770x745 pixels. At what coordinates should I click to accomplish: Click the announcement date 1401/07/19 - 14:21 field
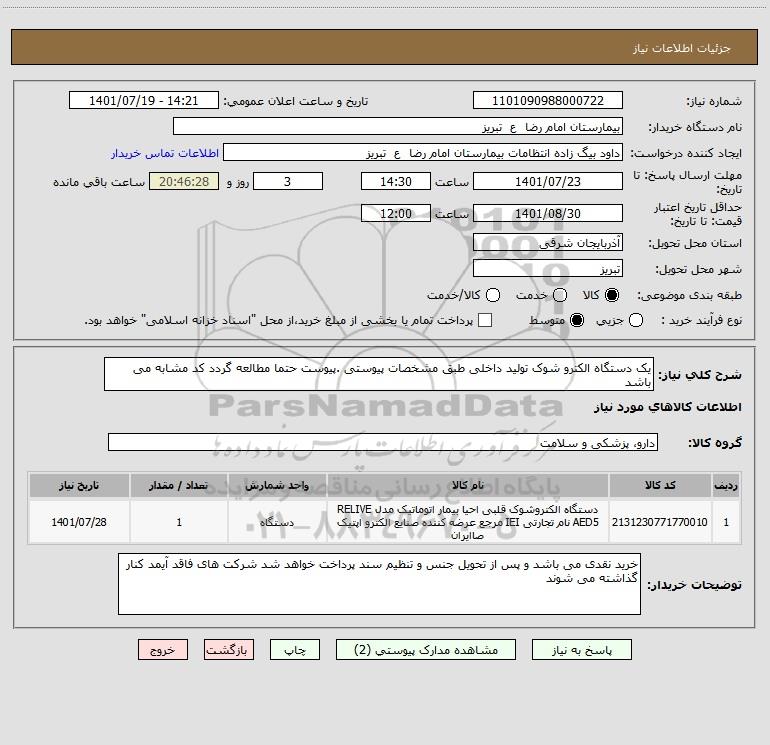click(144, 101)
